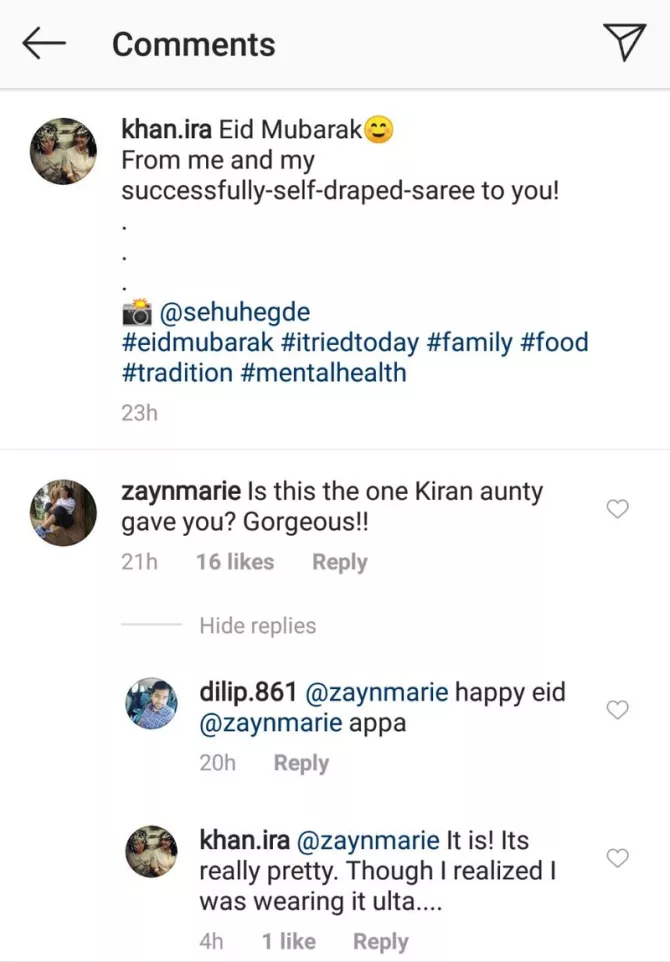Open the #itriedtoday hashtag

pos(349,343)
